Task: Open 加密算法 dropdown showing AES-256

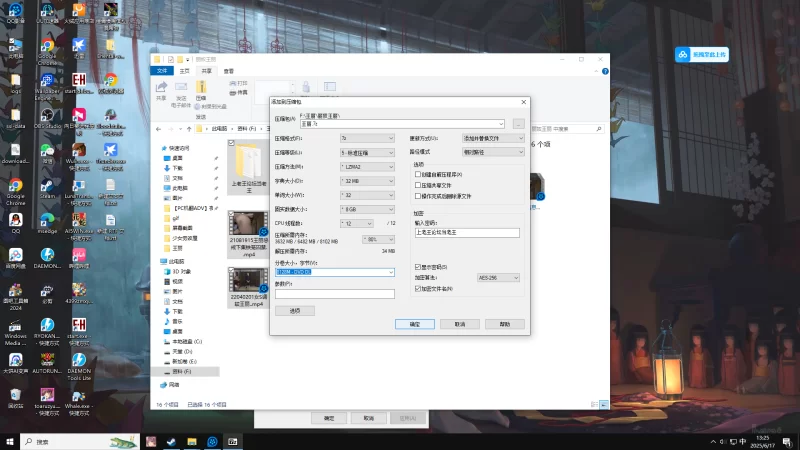Action: (x=498, y=278)
